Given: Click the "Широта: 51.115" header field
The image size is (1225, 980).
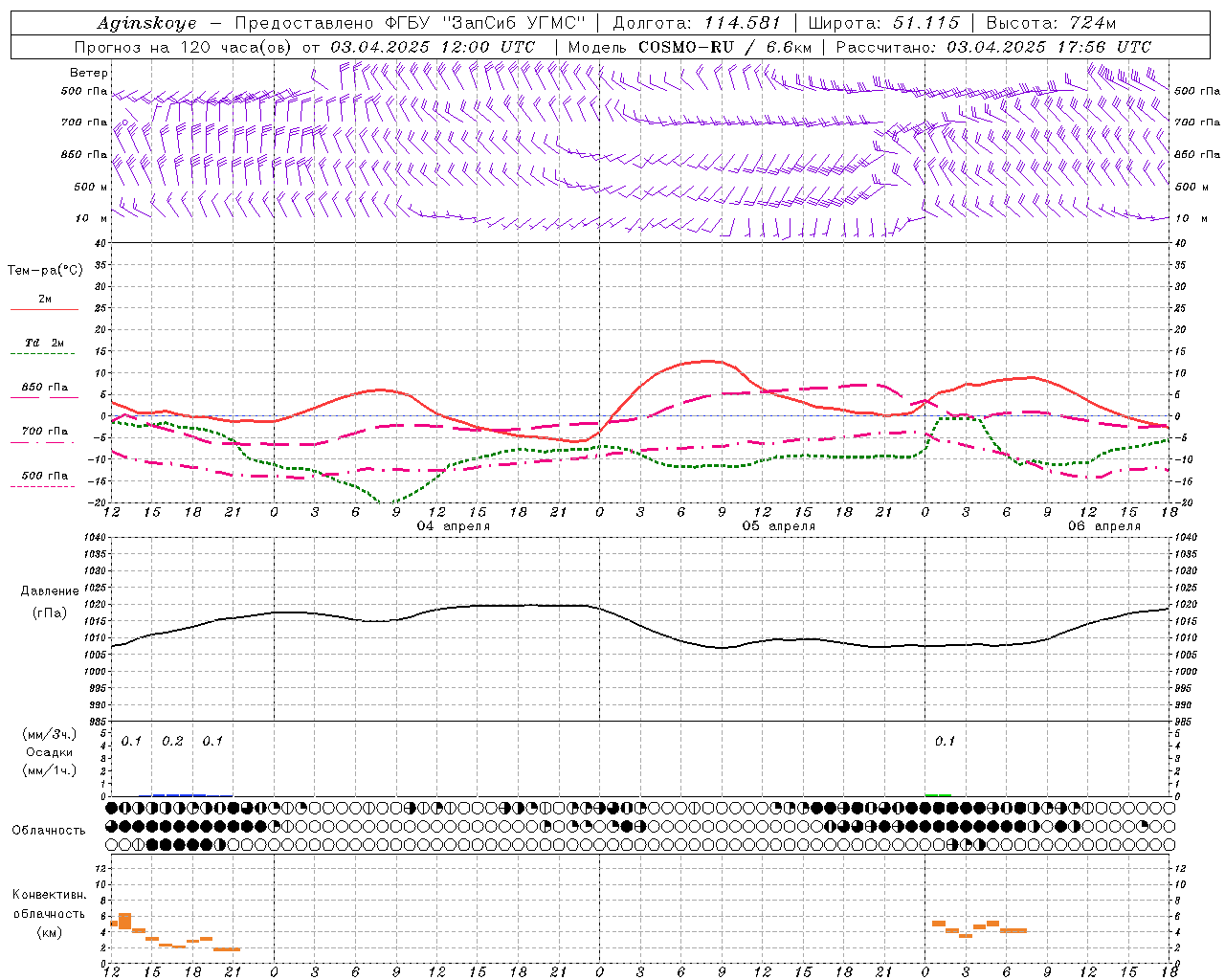Looking at the screenshot, I should point(883,23).
